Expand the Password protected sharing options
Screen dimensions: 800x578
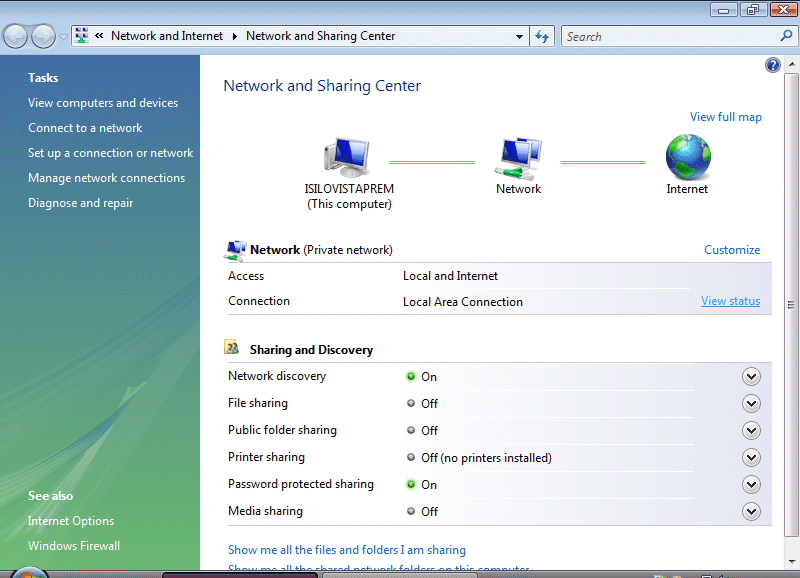click(x=752, y=485)
